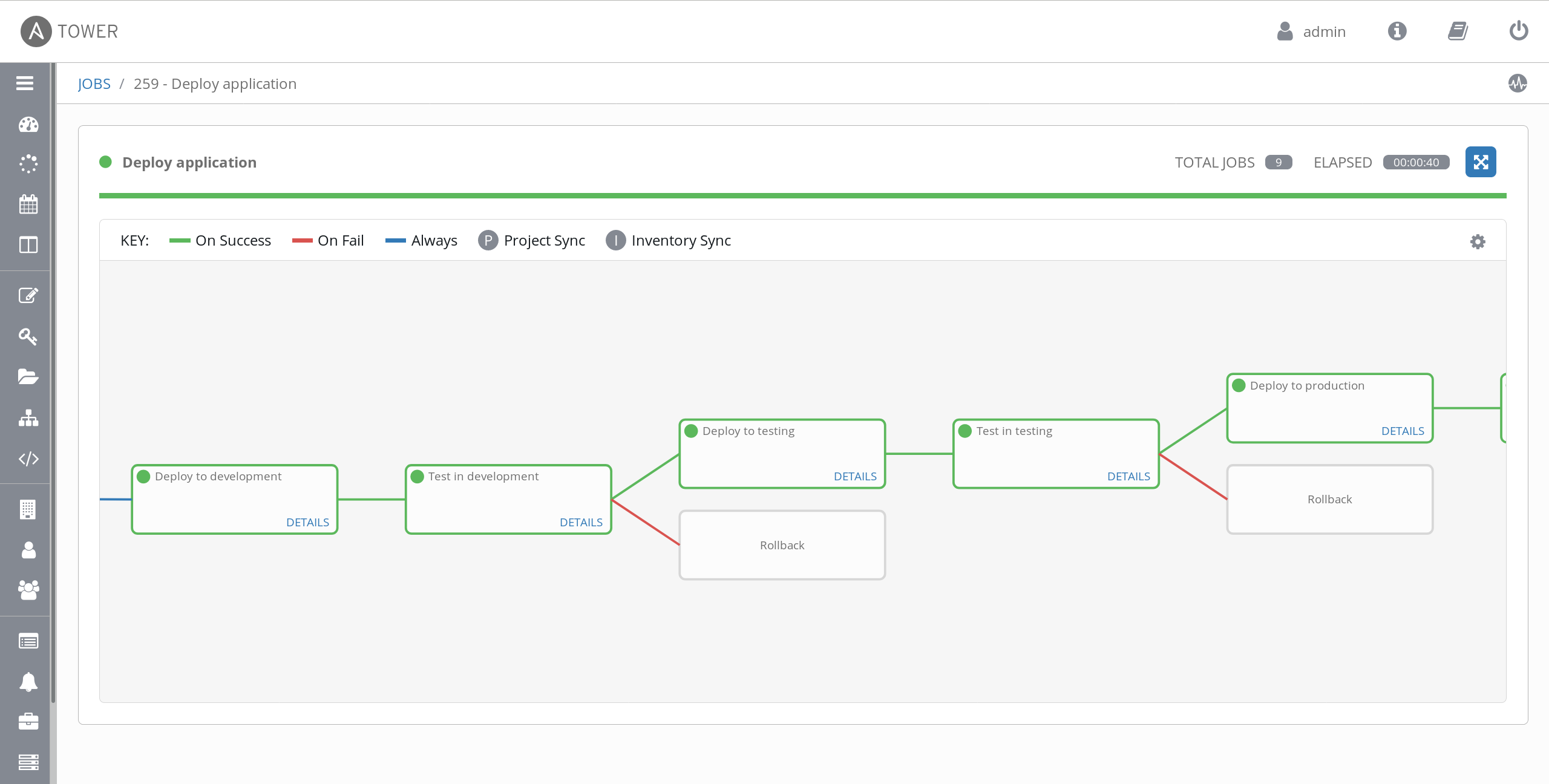Collapse the navigation via the hamburger menu
The image size is (1549, 784).
[x=24, y=83]
